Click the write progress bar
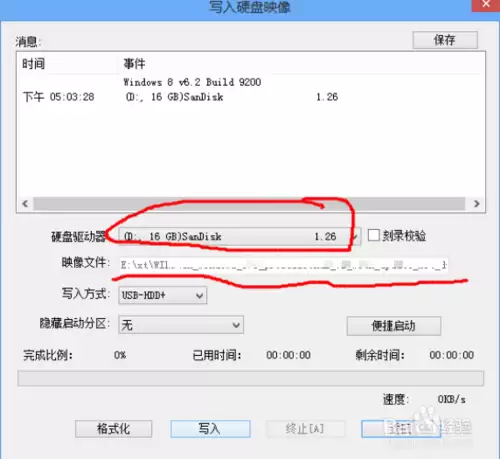Screen dimensions: 500x459 click(x=250, y=379)
